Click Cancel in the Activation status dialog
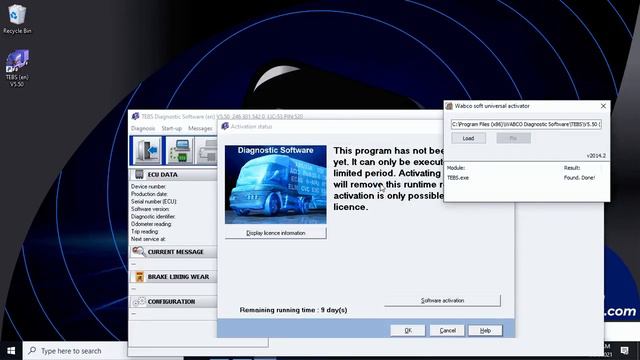The width and height of the screenshot is (640, 360). (x=447, y=330)
